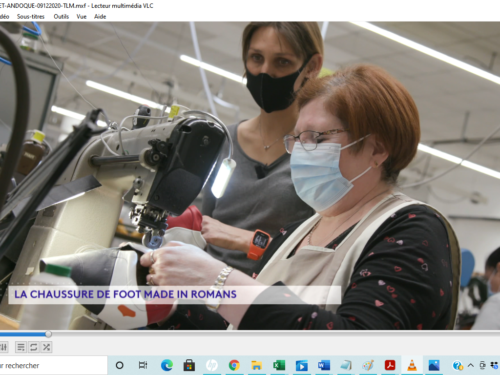
Task: Switch to Adobe Acrobat in taskbar
Action: 390,365
